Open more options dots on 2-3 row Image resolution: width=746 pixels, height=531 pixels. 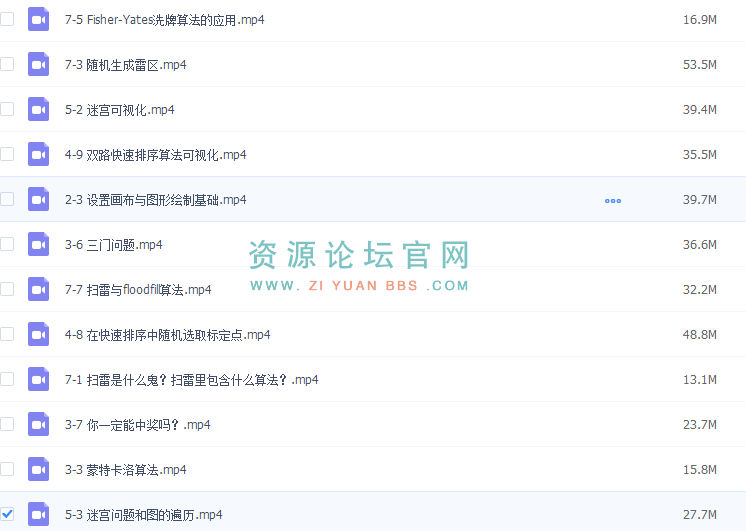pos(613,201)
